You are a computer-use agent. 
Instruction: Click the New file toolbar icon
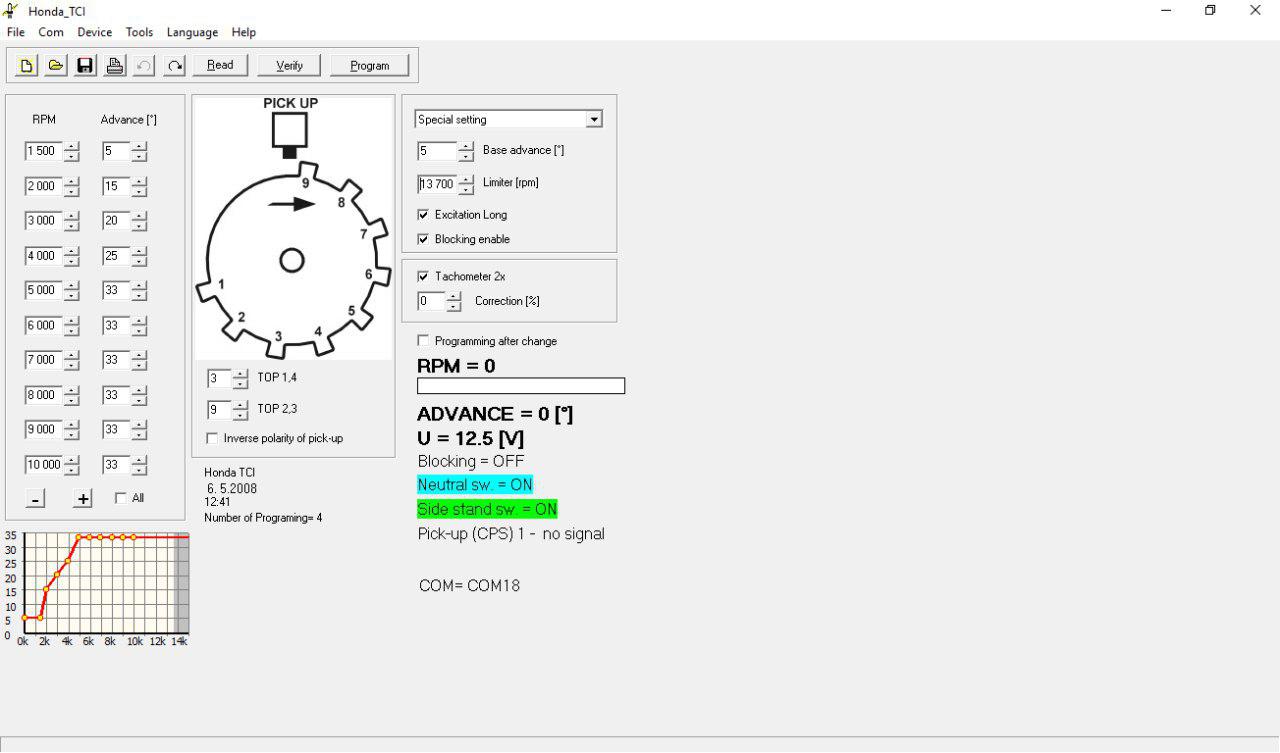(26, 65)
